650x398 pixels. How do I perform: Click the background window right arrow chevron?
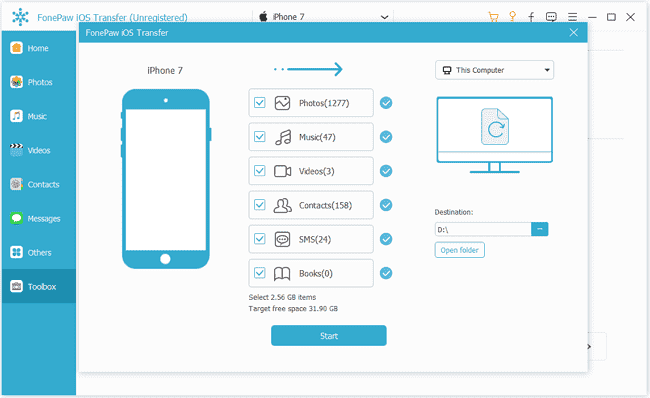pos(589,346)
